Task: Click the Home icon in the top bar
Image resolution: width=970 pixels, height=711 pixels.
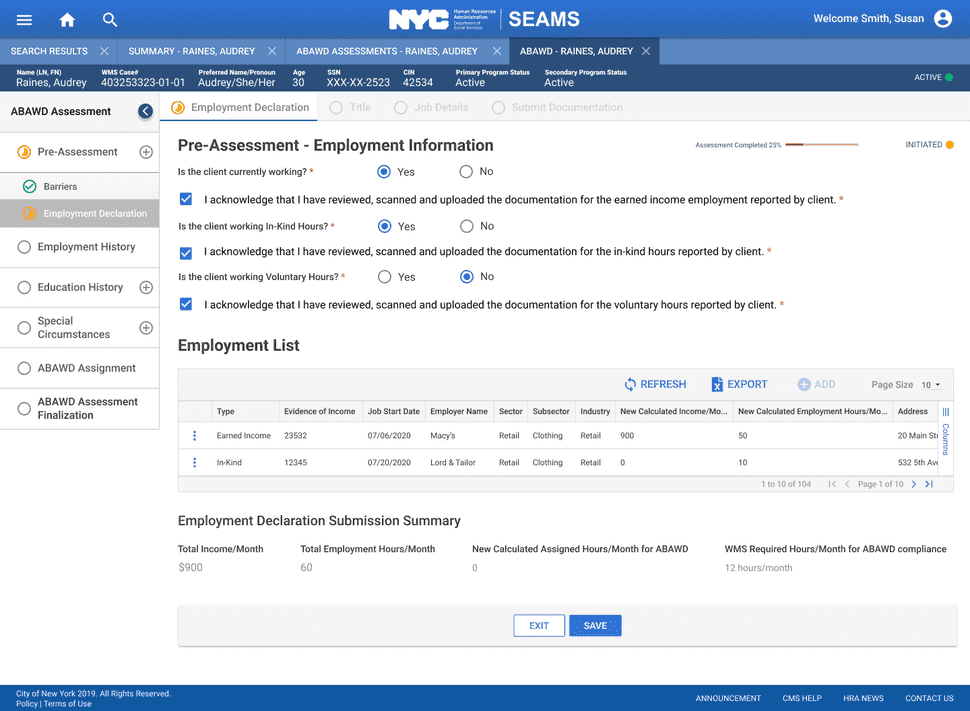Action: [67, 19]
